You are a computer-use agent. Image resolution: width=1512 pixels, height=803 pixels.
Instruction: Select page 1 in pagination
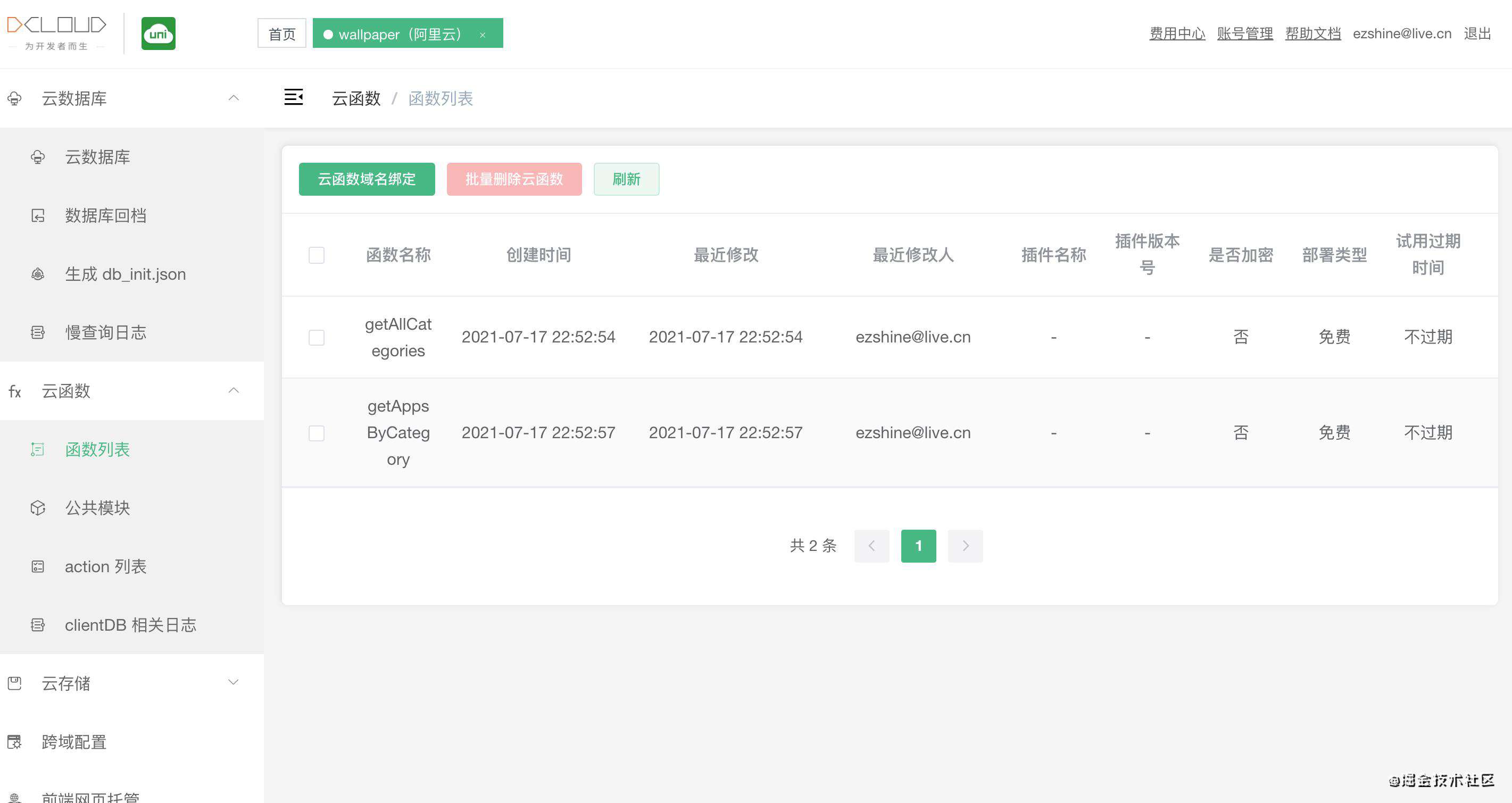(x=919, y=546)
